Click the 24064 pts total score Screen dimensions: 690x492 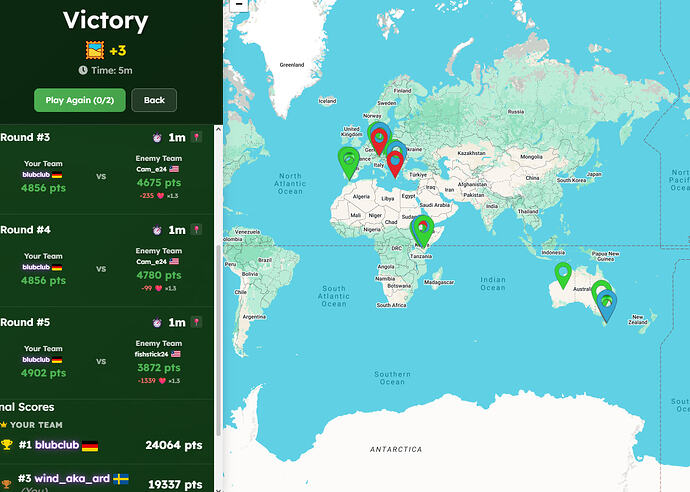174,445
